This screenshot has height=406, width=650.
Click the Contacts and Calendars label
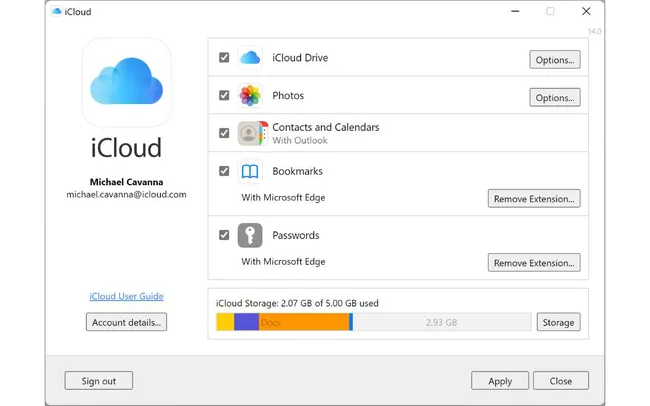[326, 127]
